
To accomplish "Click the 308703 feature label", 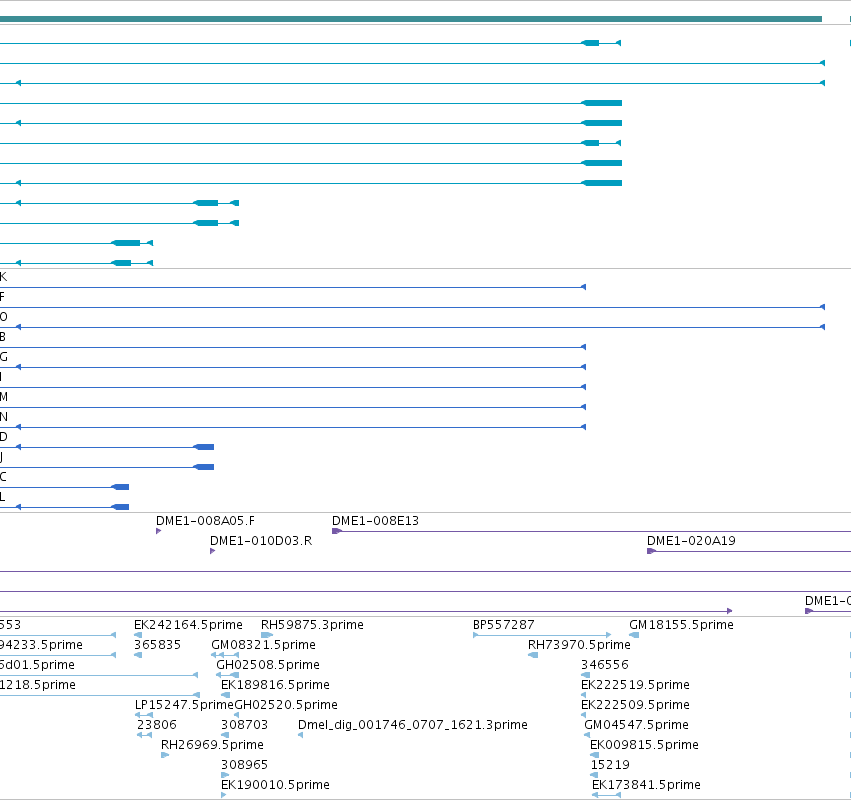I will (244, 725).
